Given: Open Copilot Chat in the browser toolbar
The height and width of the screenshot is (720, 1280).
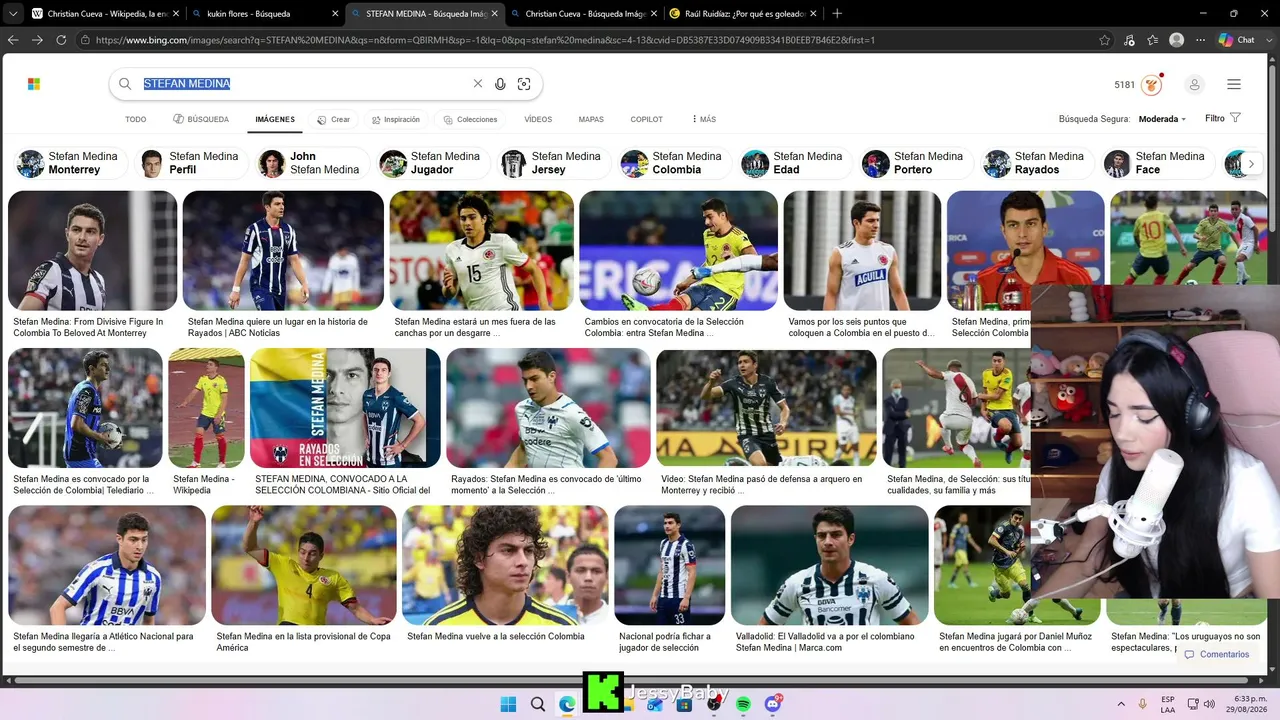Looking at the screenshot, I should [1237, 40].
